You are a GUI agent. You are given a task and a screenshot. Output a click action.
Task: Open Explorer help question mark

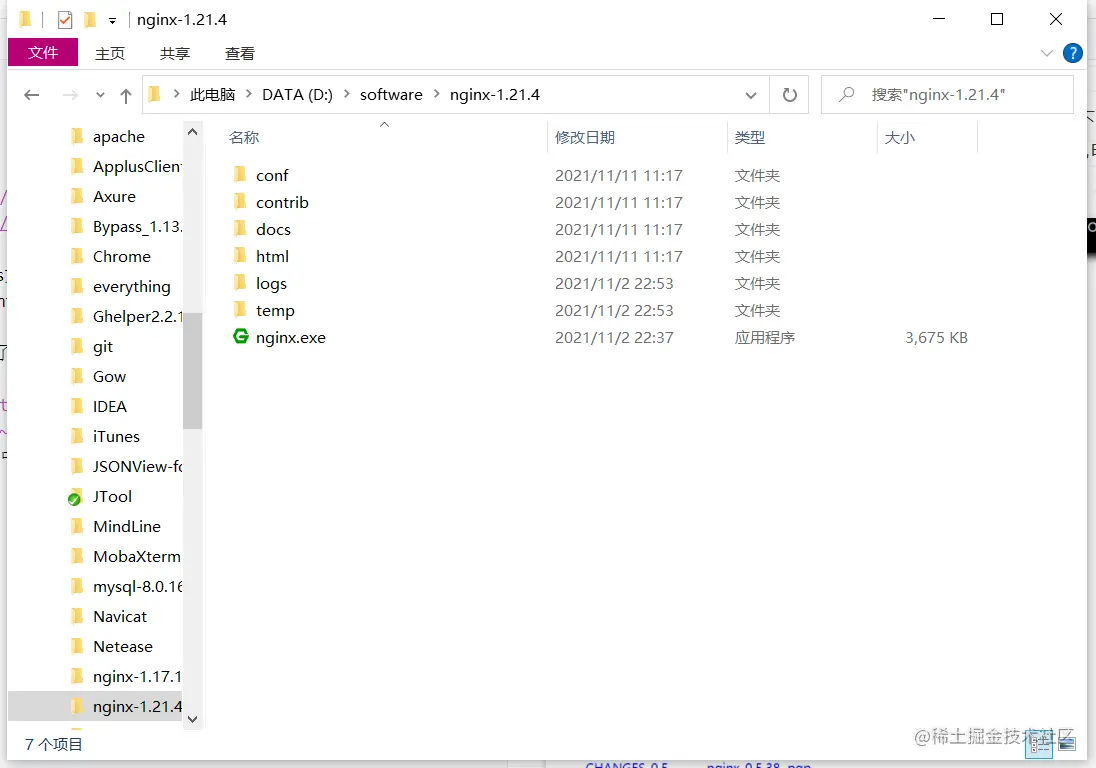[1072, 53]
